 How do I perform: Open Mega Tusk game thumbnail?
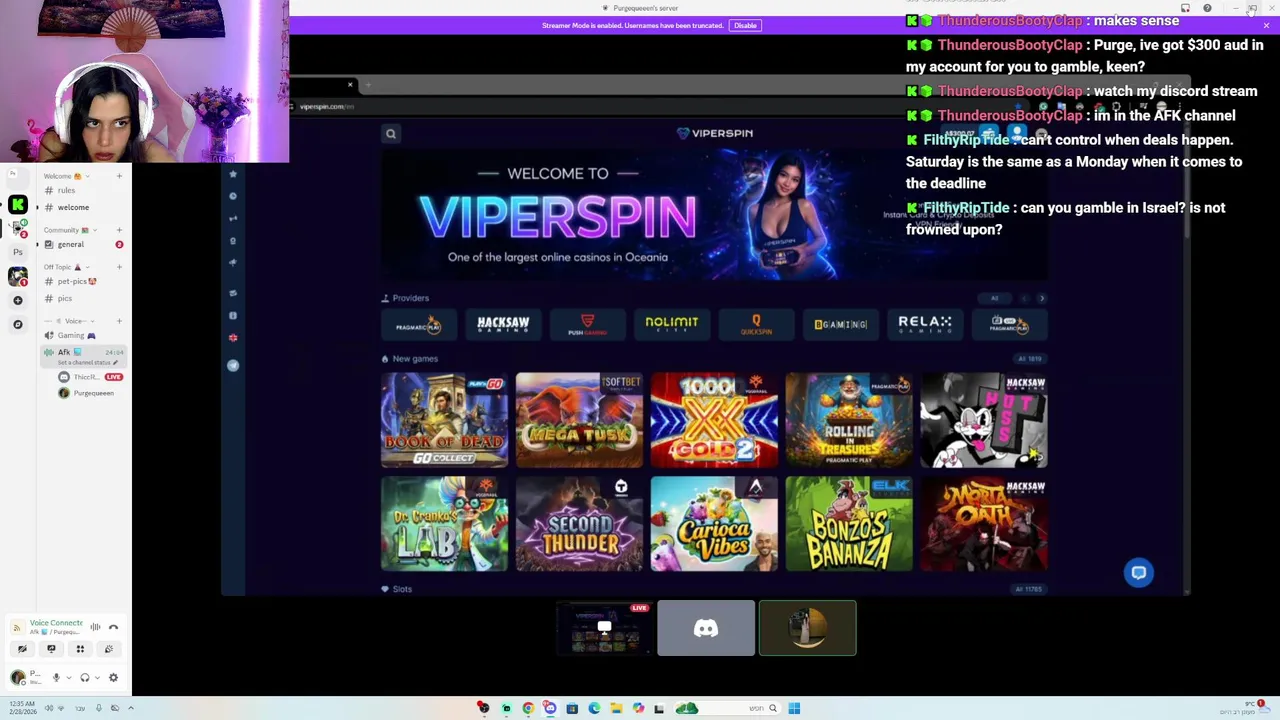point(579,420)
